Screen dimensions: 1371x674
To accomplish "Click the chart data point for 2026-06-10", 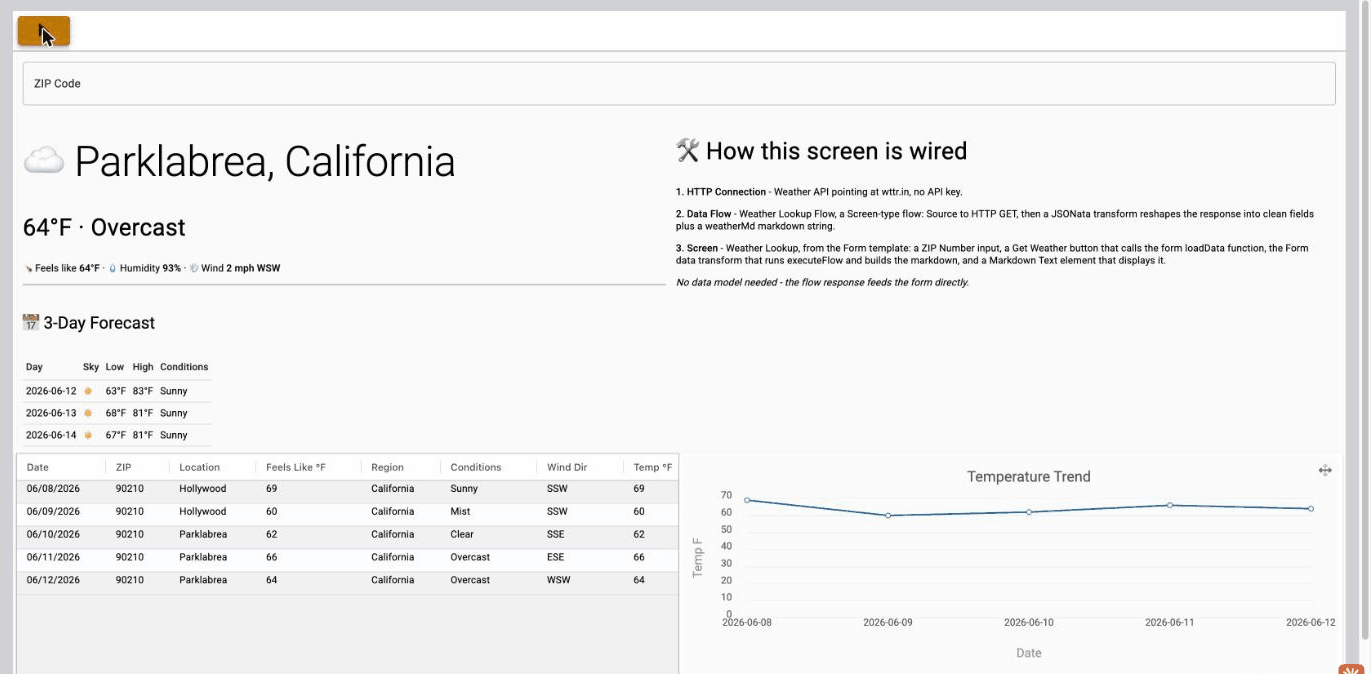I will pos(1029,512).
